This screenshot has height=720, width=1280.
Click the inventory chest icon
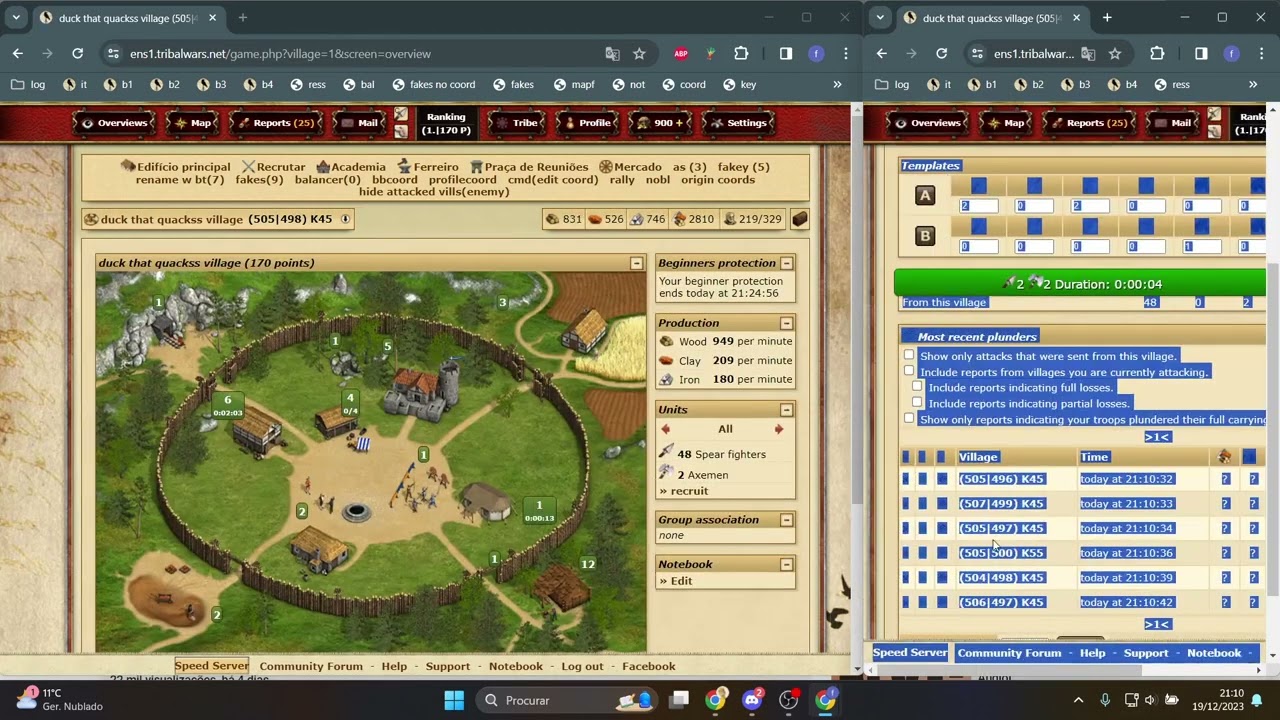point(799,219)
